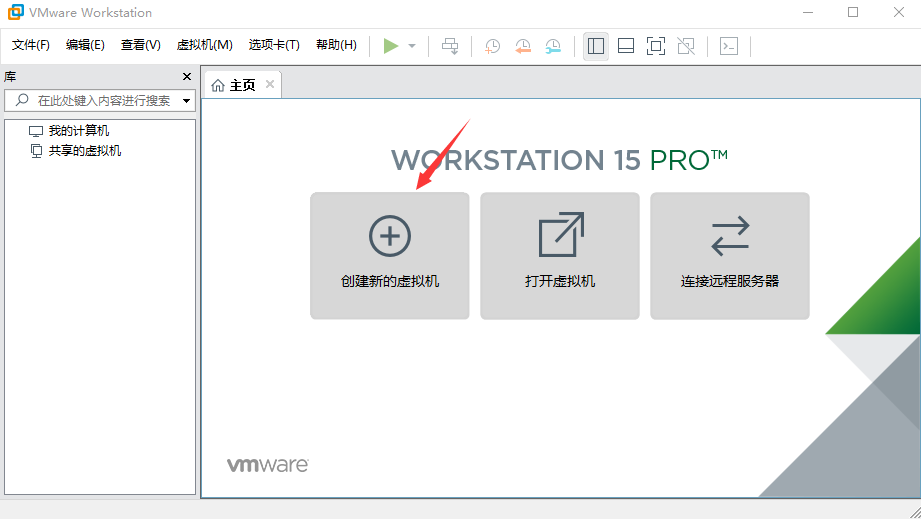Open the 编辑(E) menu
921x519 pixels.
(x=85, y=45)
